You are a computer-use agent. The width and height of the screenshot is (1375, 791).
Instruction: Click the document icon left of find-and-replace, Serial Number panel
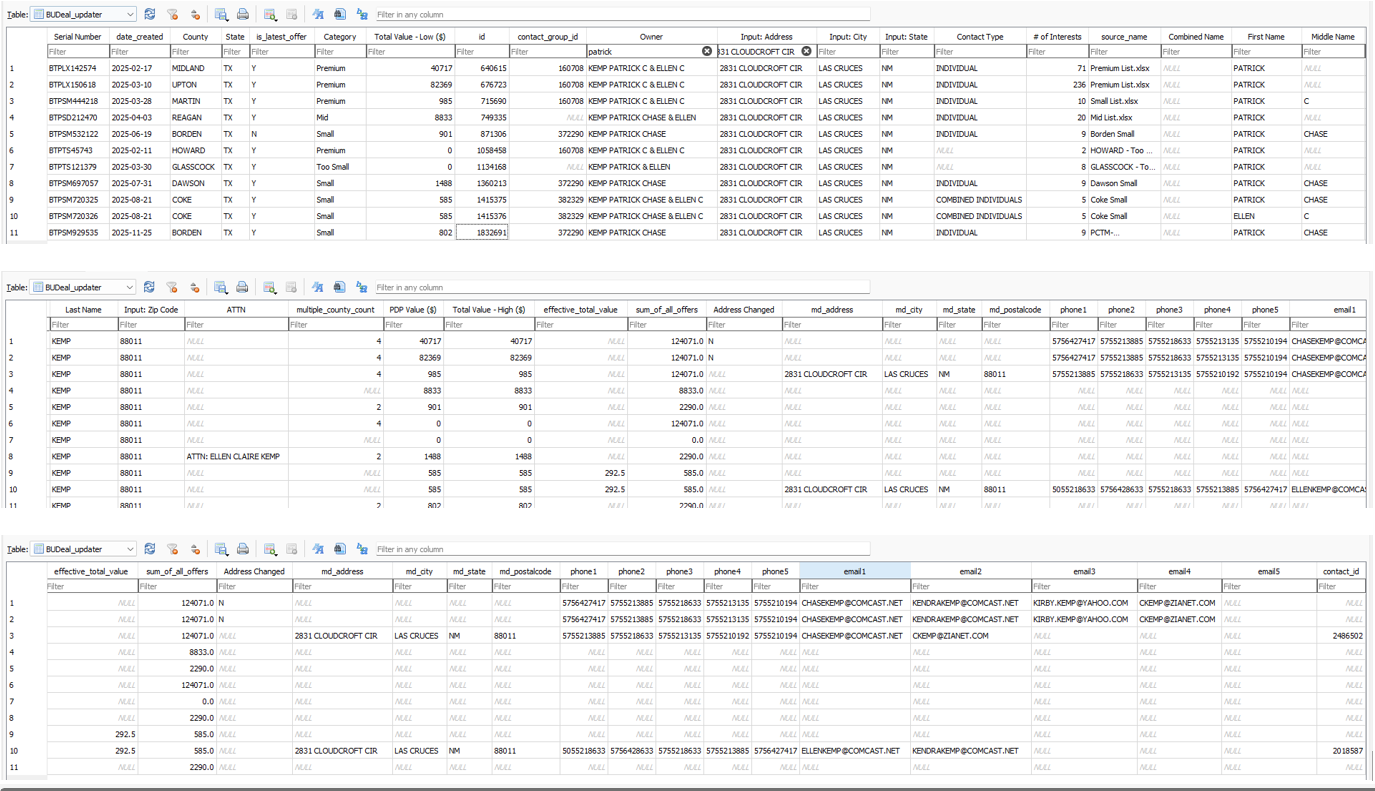point(340,14)
